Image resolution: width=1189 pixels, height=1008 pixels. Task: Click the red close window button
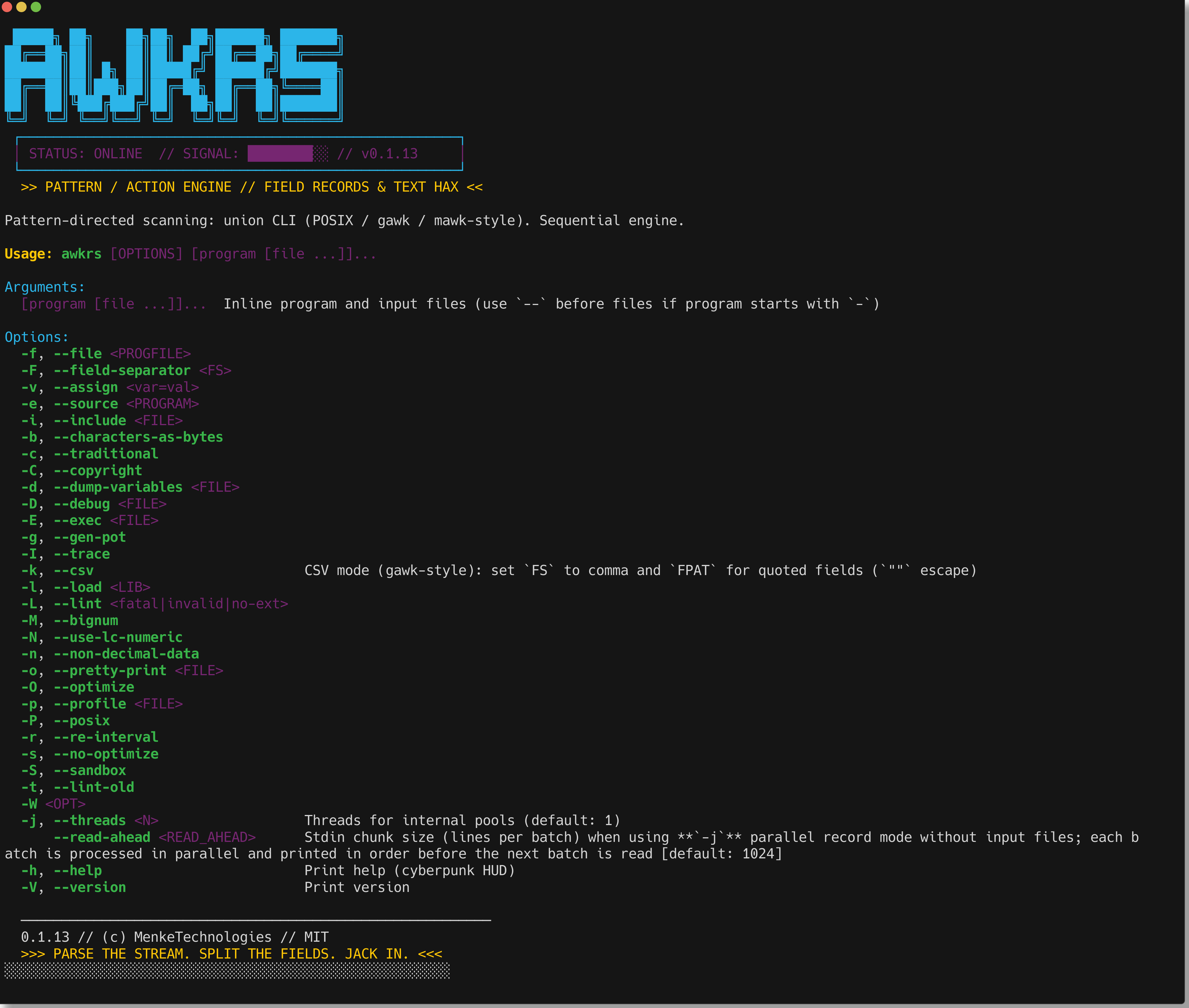(x=7, y=7)
